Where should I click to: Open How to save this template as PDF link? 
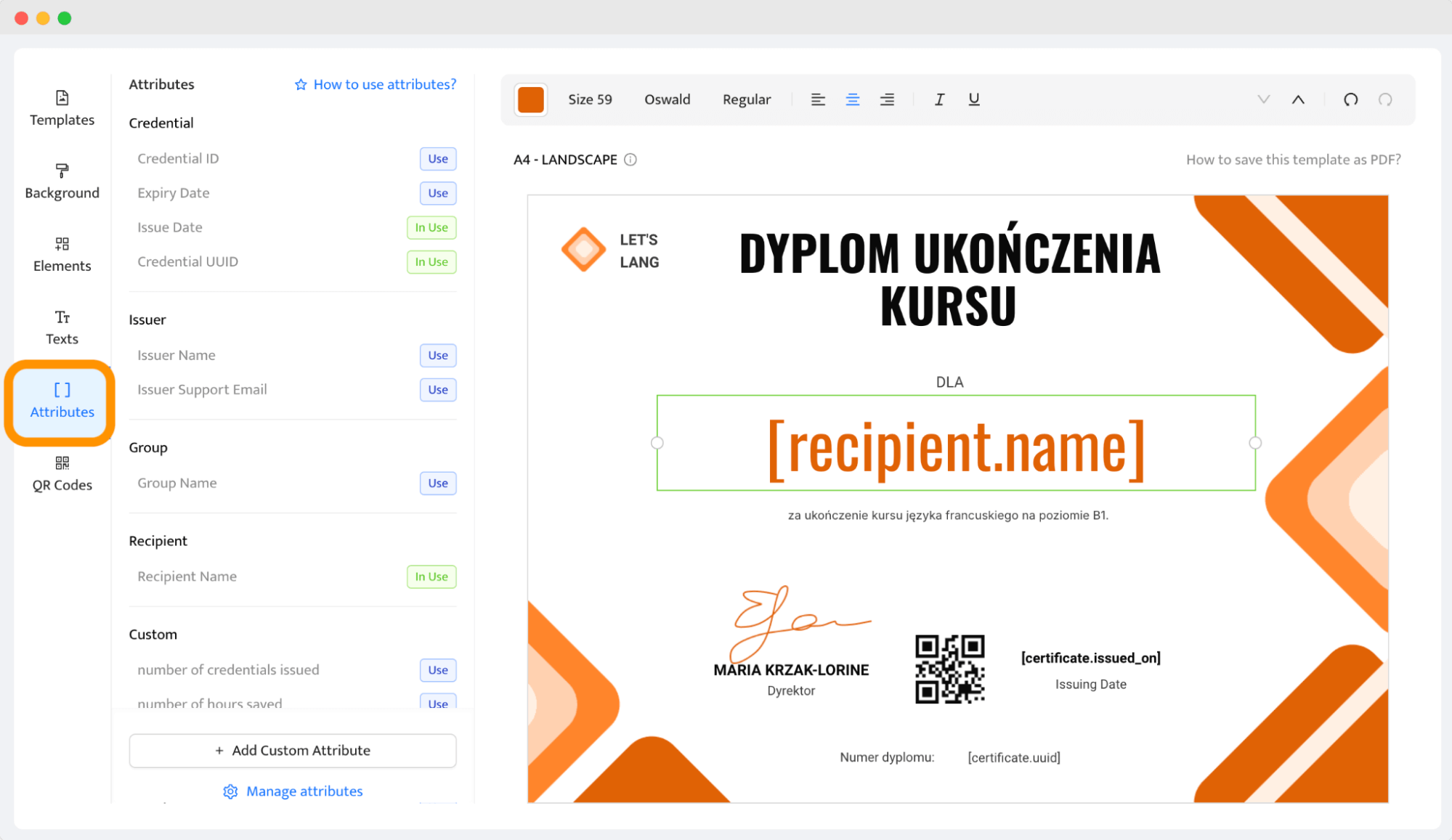(1293, 160)
